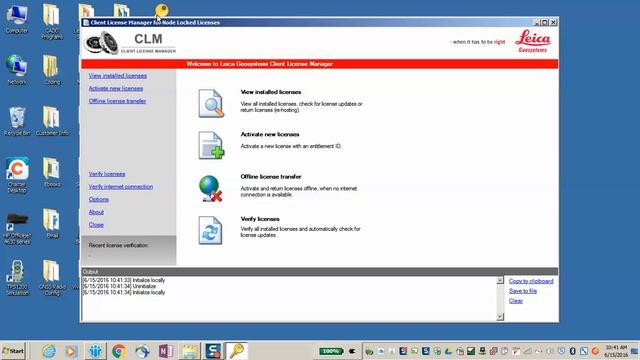
Task: Open the Options link in the sidebar
Action: tap(99, 199)
